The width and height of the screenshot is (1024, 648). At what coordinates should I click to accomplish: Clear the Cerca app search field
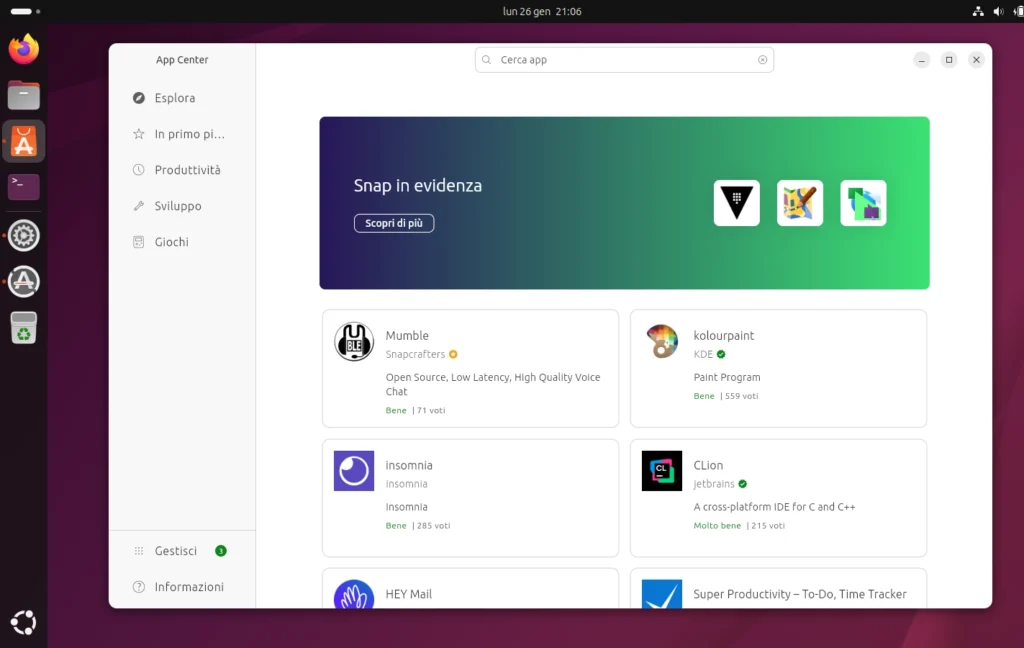(x=761, y=59)
